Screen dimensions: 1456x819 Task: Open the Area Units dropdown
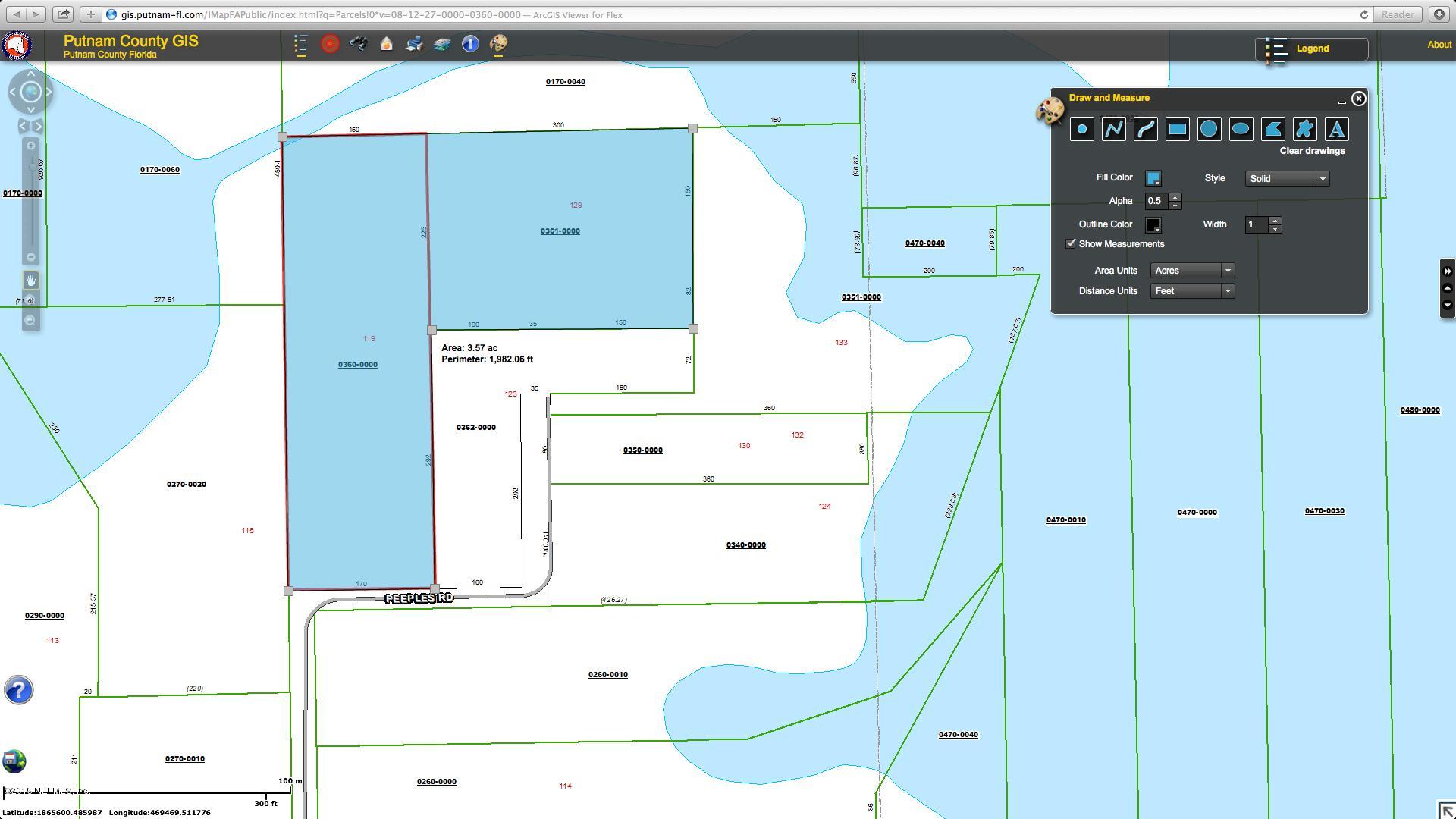click(1192, 271)
